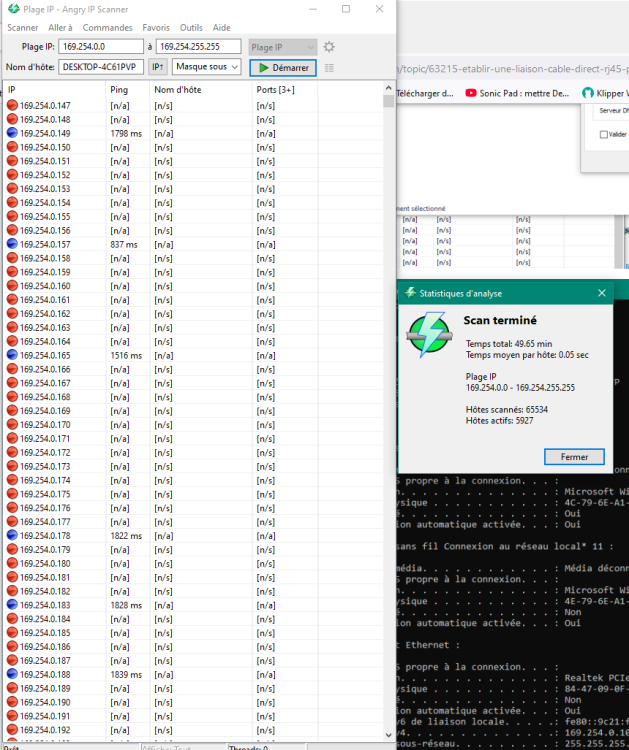The width and height of the screenshot is (629, 750).
Task: Select the row for IP 169.254.0.157
Action: [x=194, y=244]
